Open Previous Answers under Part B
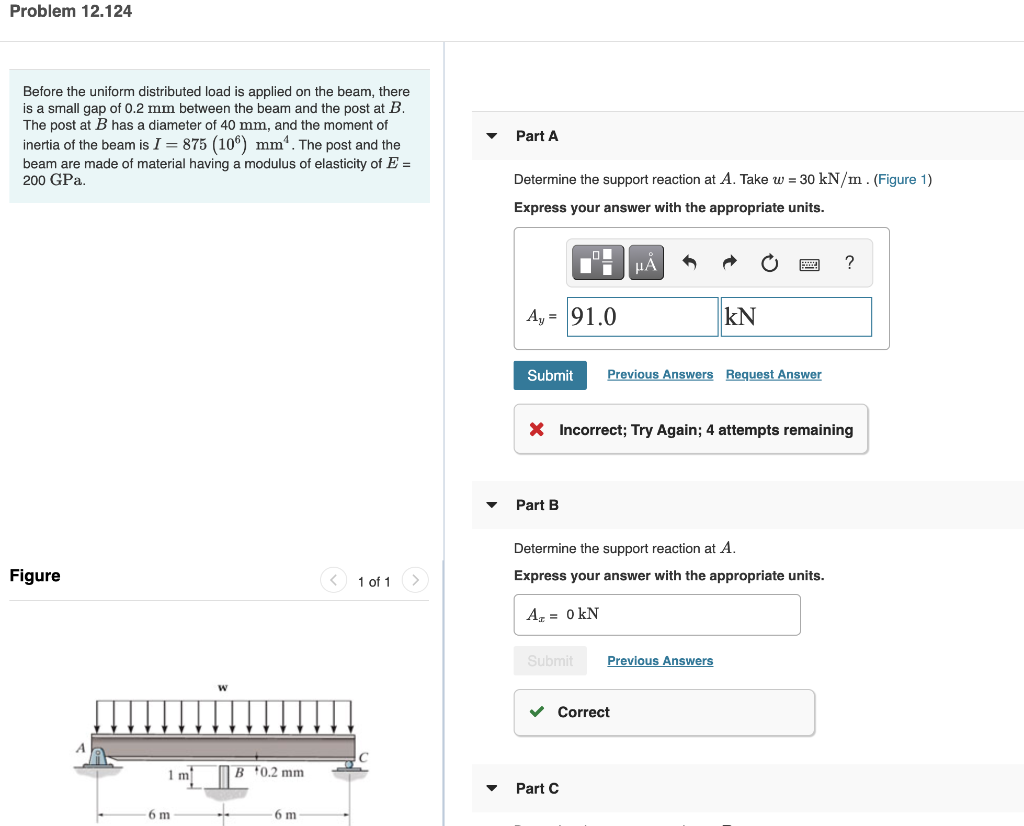This screenshot has height=826, width=1024. click(660, 660)
